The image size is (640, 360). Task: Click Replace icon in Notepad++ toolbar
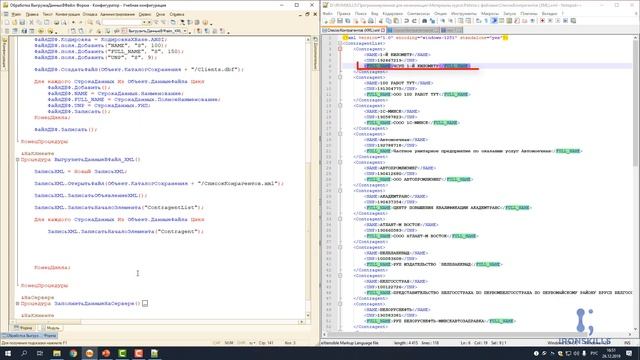click(x=432, y=20)
